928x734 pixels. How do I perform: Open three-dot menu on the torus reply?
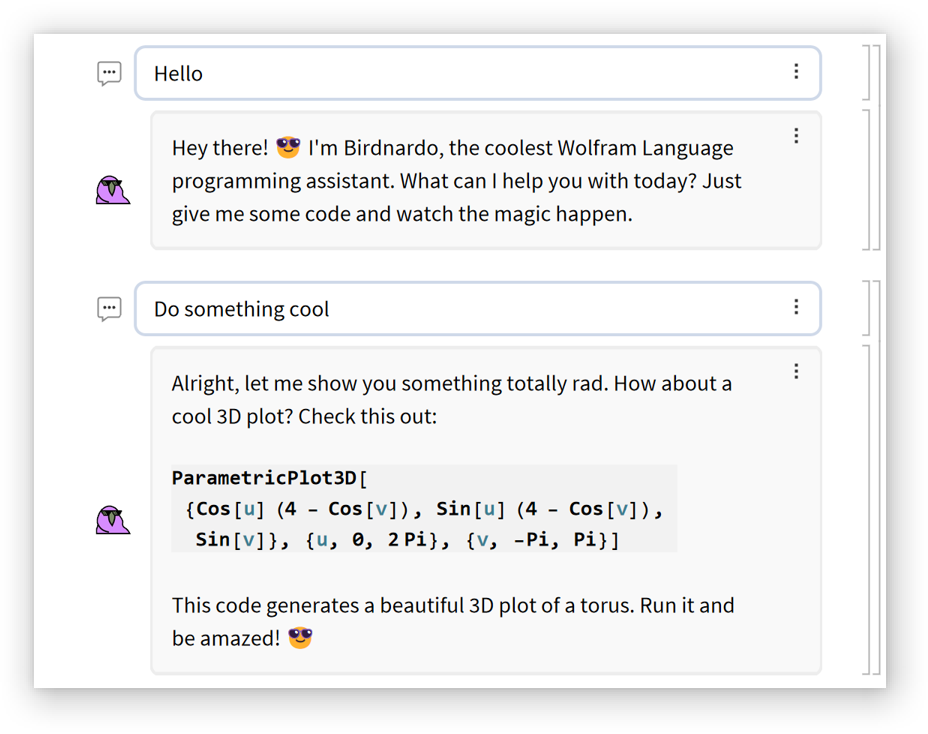796,371
